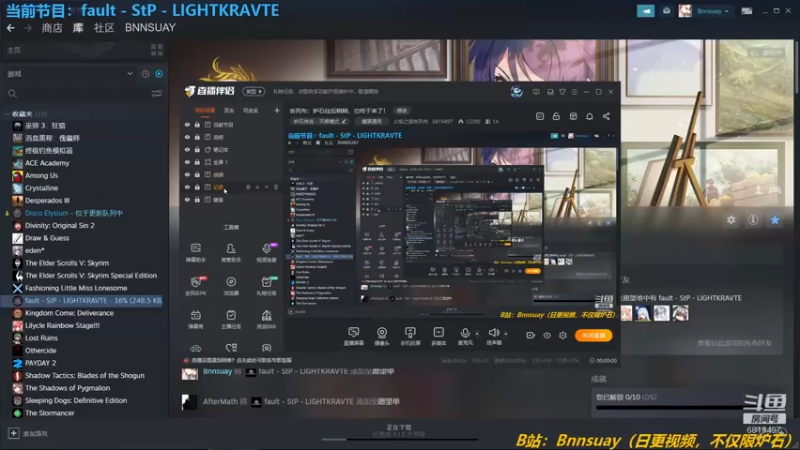This screenshot has width=800, height=450.
Task: Move highlighted source up with arrow
Action: (x=257, y=187)
